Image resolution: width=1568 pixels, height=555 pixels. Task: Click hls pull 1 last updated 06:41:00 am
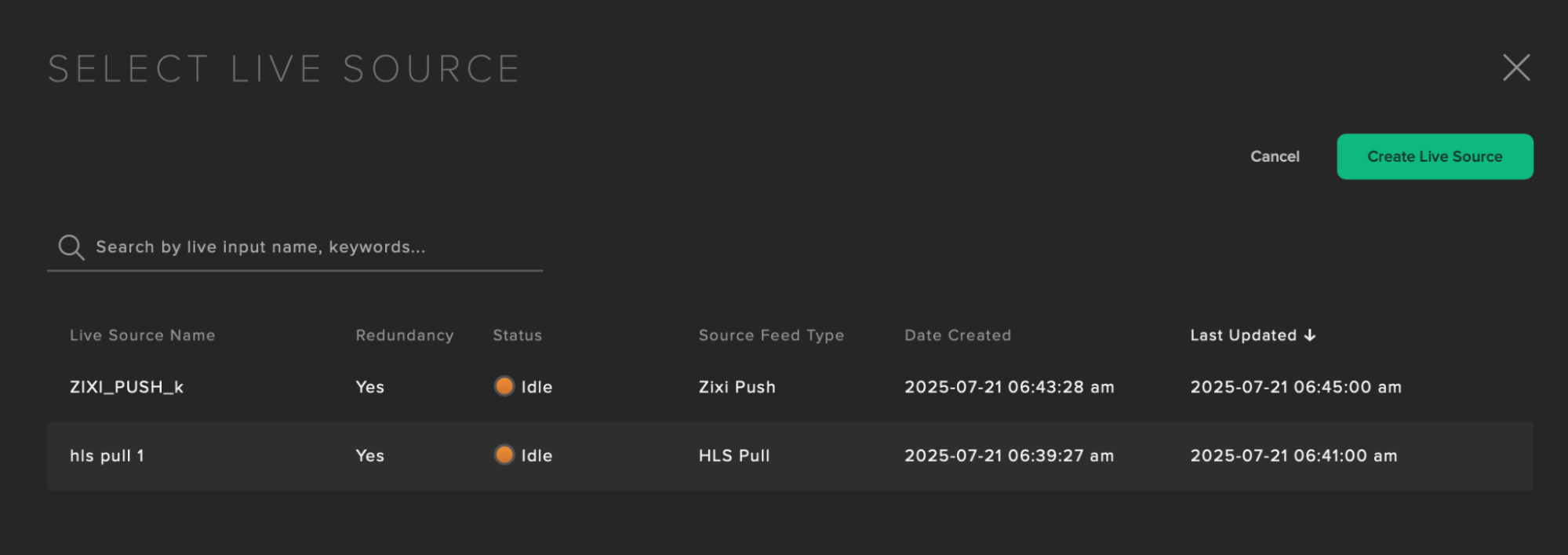coord(1293,455)
